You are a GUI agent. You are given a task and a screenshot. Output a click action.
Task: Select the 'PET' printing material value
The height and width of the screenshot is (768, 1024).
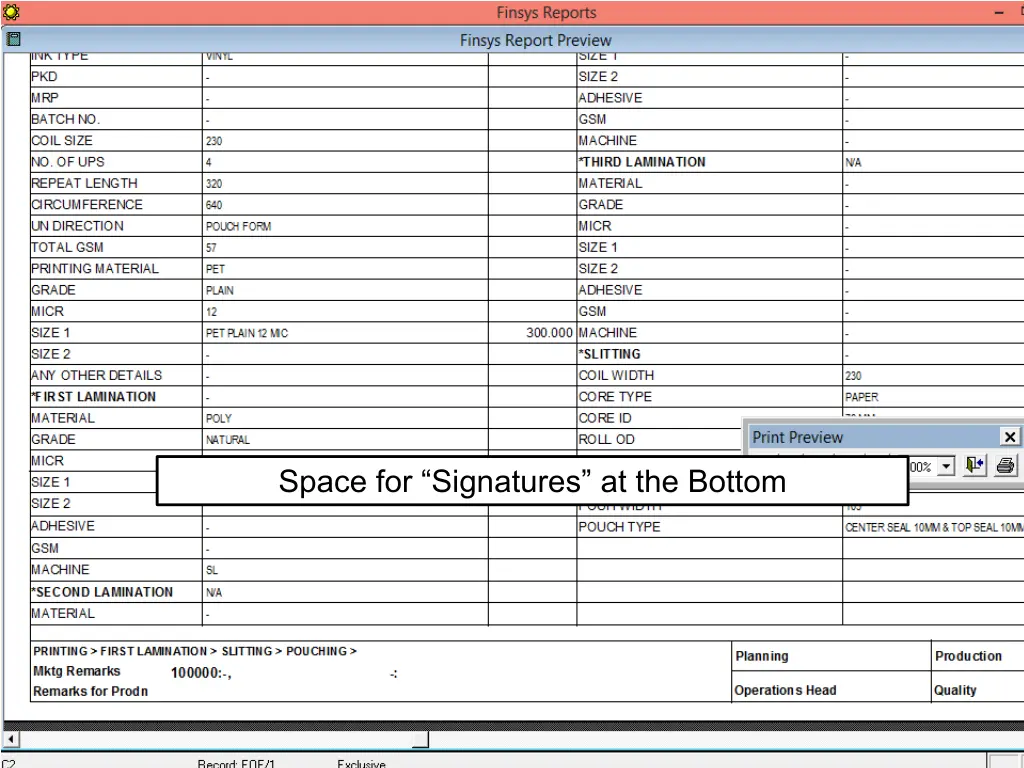pos(216,269)
